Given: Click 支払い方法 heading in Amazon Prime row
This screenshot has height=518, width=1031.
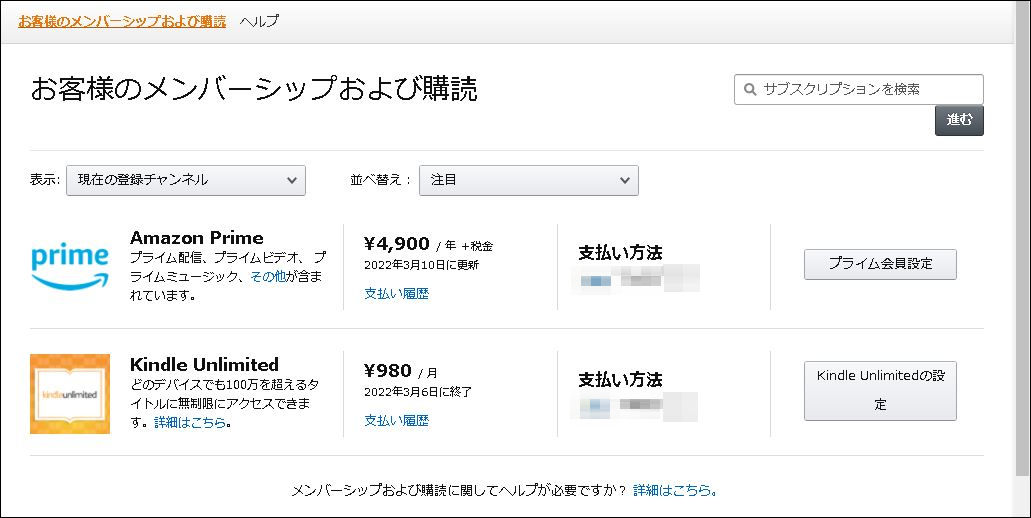Looking at the screenshot, I should [620, 252].
